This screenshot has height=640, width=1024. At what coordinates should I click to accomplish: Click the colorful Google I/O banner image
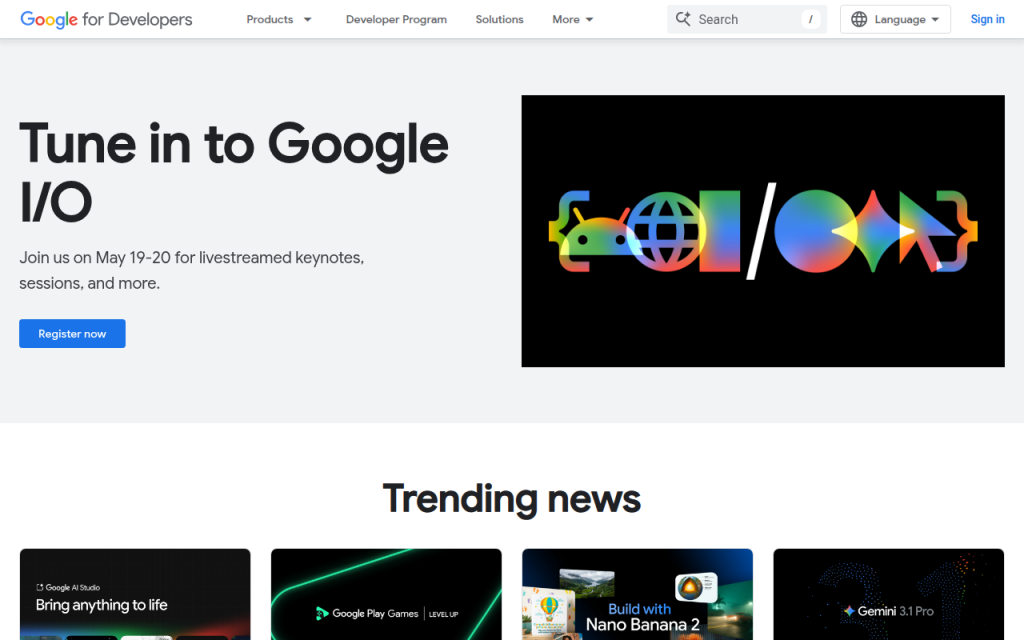[762, 230]
